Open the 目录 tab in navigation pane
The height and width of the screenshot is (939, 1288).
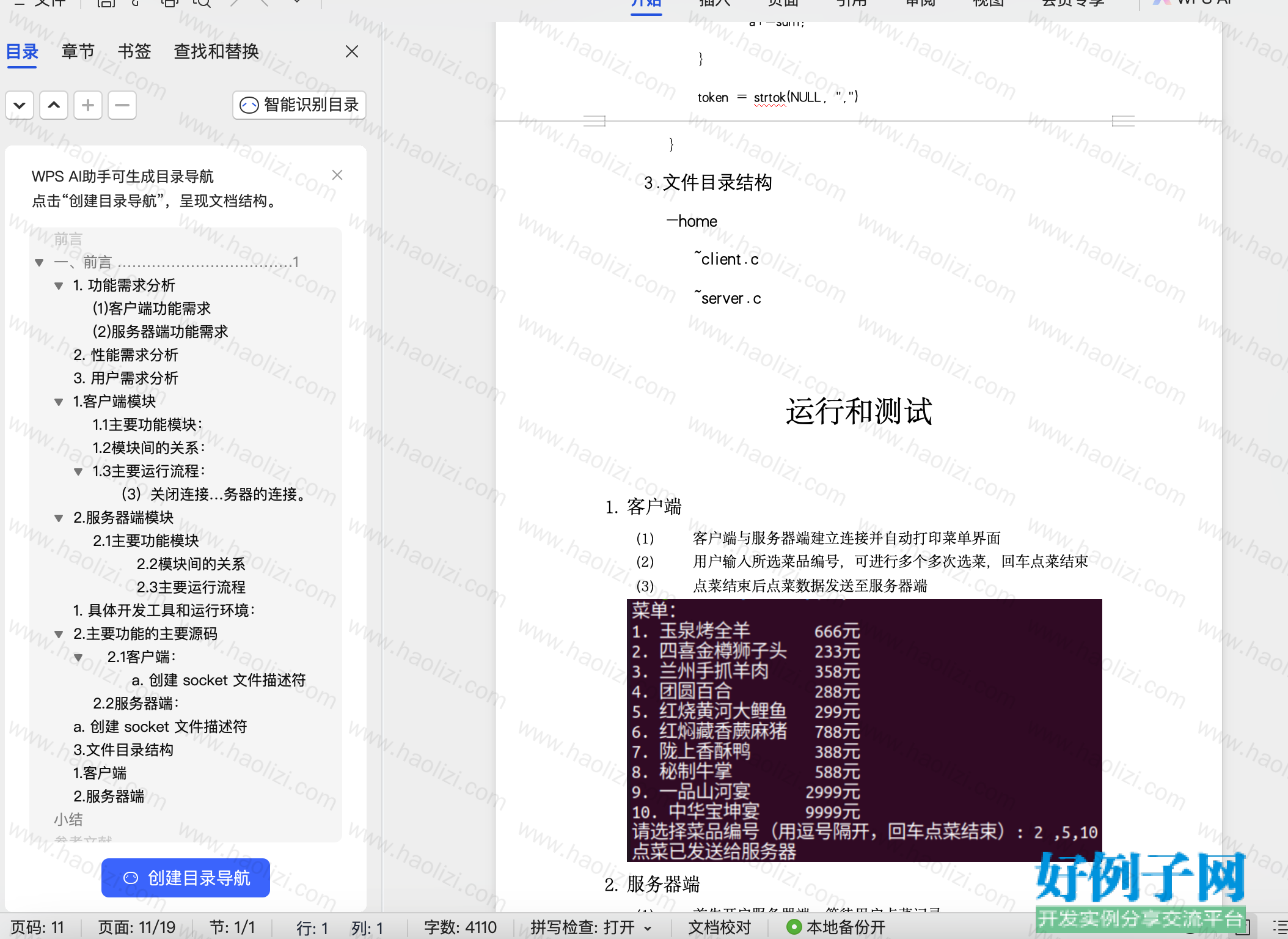click(x=22, y=52)
